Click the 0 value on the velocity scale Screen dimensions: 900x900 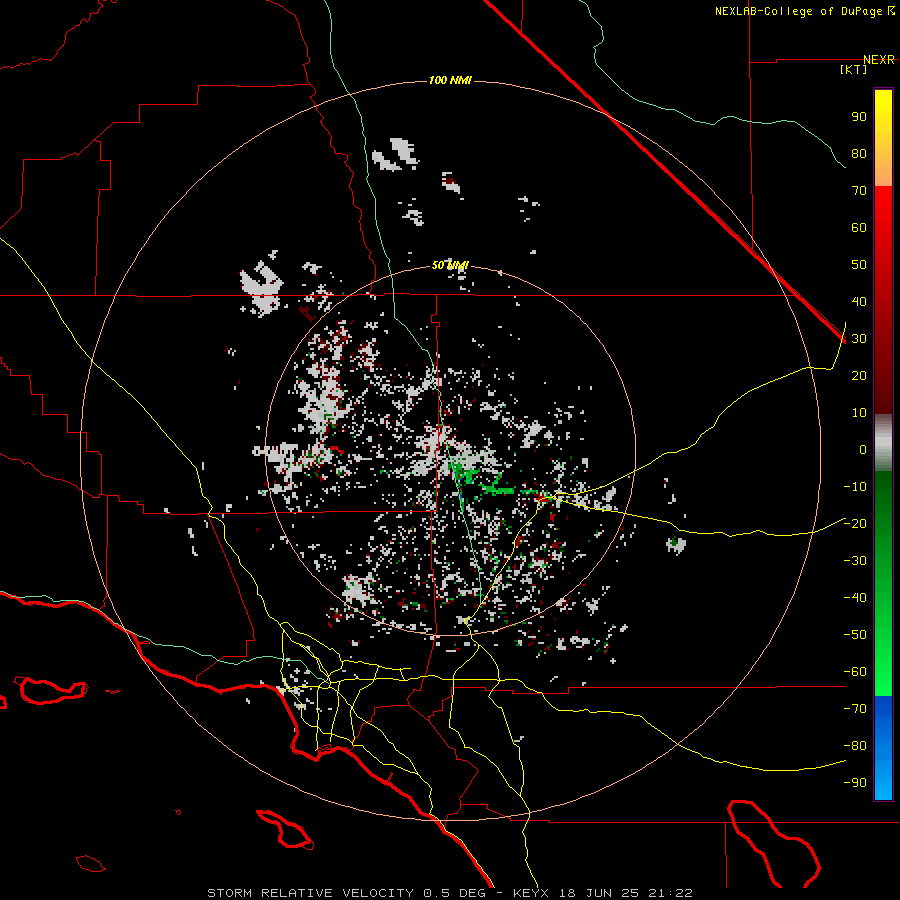point(863,450)
